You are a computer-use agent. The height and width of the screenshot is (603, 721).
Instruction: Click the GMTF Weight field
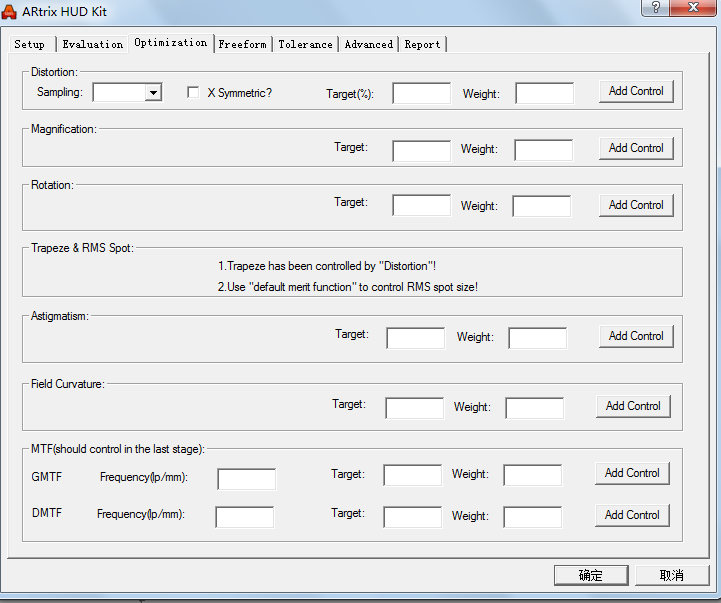coord(532,475)
